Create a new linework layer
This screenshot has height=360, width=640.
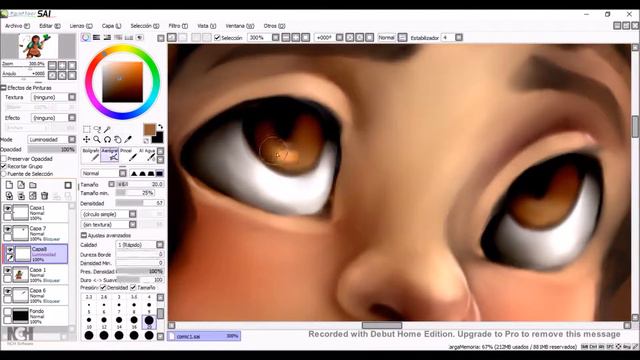pos(21,185)
